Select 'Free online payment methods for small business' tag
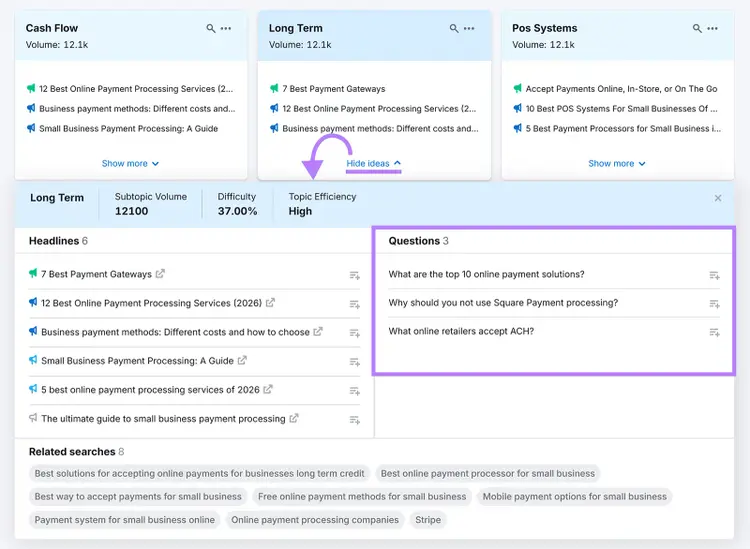The image size is (750, 549). 362,496
